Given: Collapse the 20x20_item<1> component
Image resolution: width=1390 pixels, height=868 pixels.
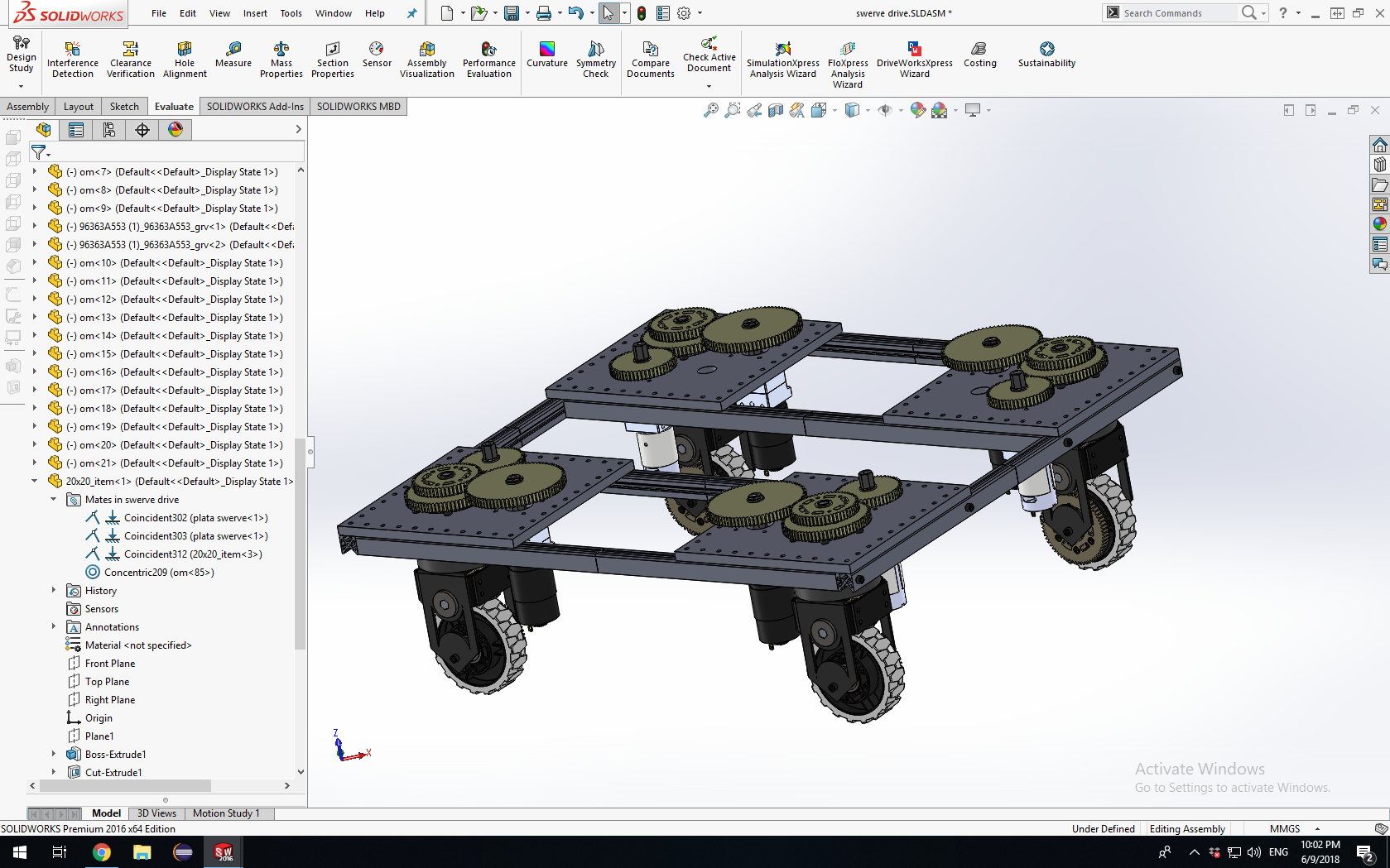Looking at the screenshot, I should 34,481.
